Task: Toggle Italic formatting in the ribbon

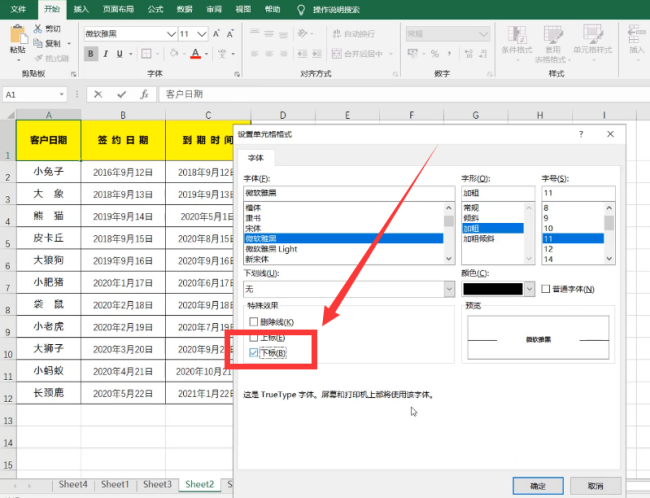Action: 106,54
